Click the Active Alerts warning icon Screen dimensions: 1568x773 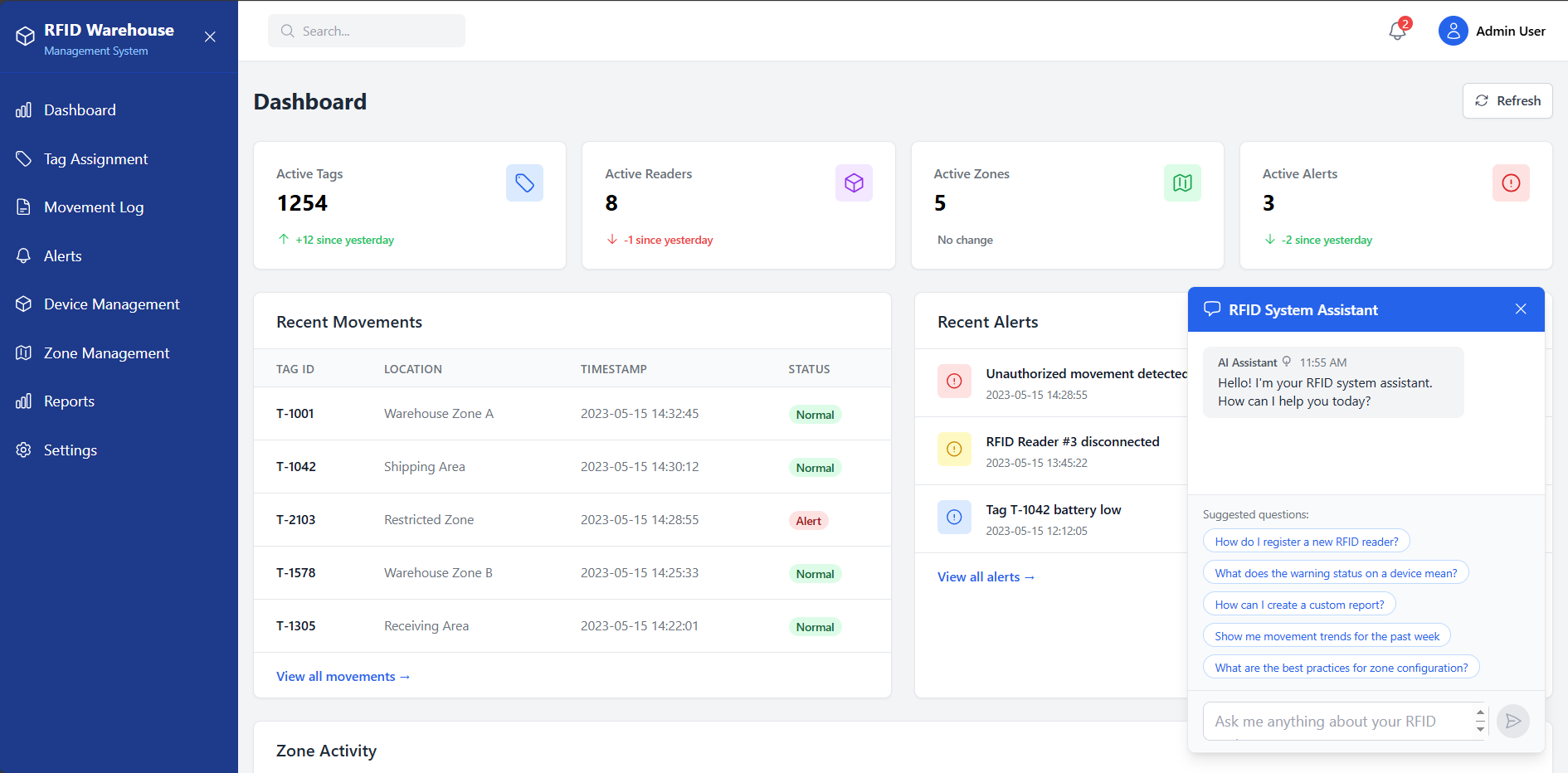click(1511, 182)
